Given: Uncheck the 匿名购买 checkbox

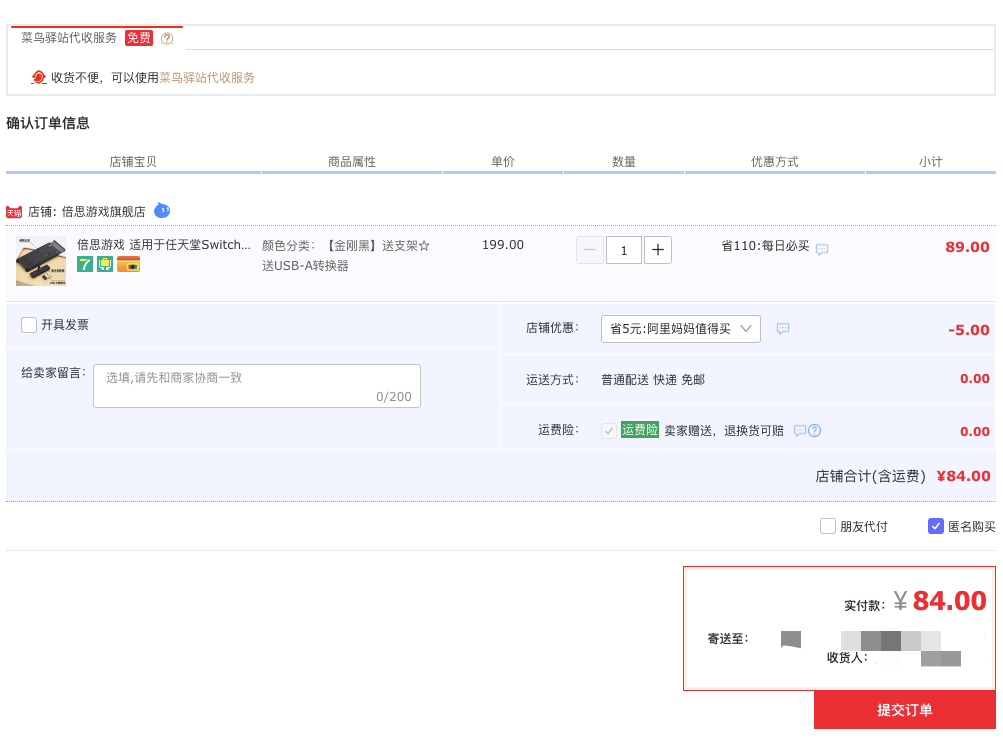Looking at the screenshot, I should click(936, 526).
